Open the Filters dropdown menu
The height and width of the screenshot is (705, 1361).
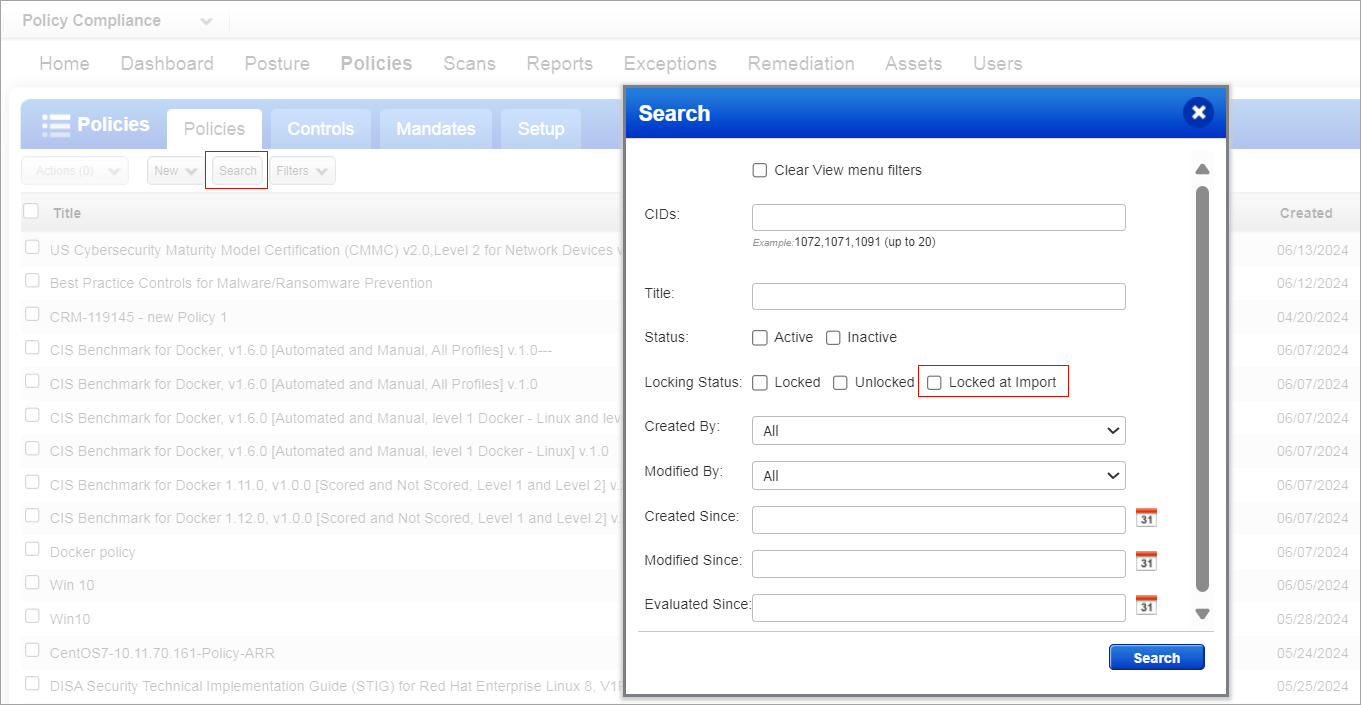(302, 171)
